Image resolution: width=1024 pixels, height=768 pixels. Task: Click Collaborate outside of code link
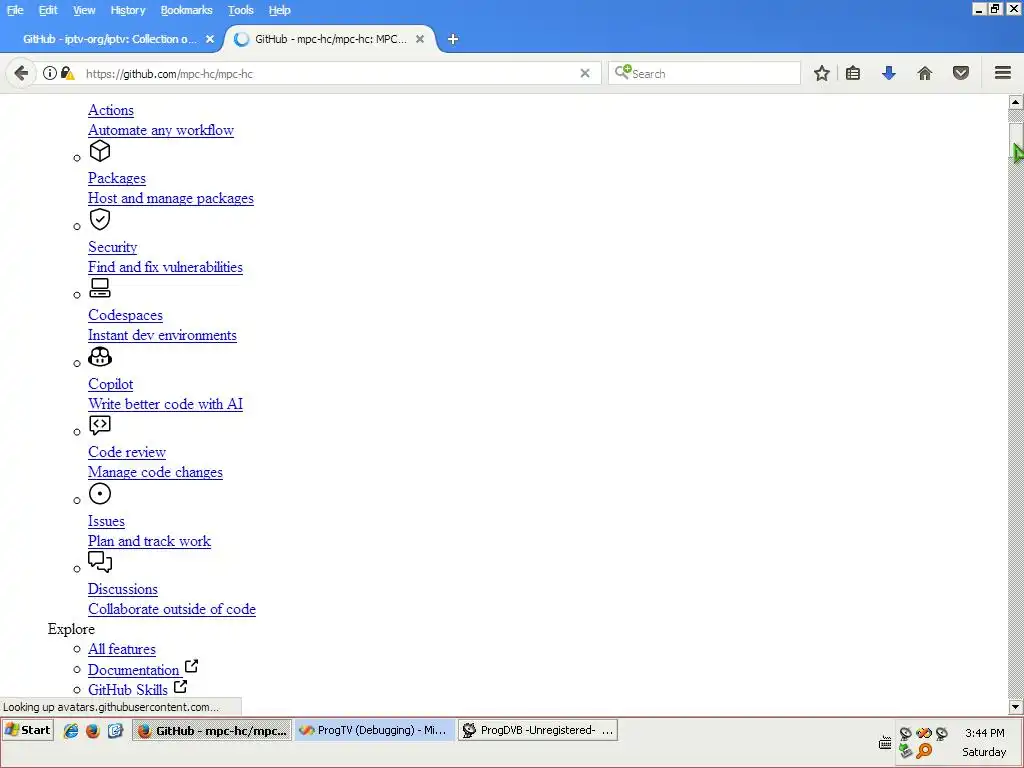(x=172, y=609)
